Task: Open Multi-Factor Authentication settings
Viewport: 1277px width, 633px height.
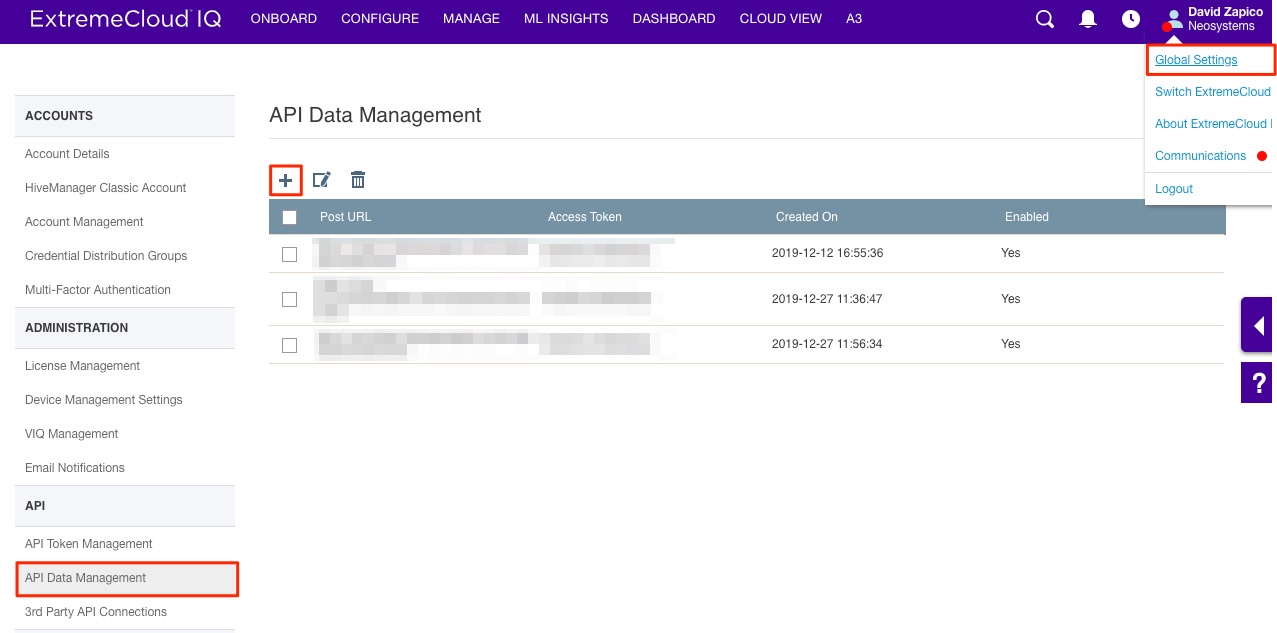Action: point(98,290)
